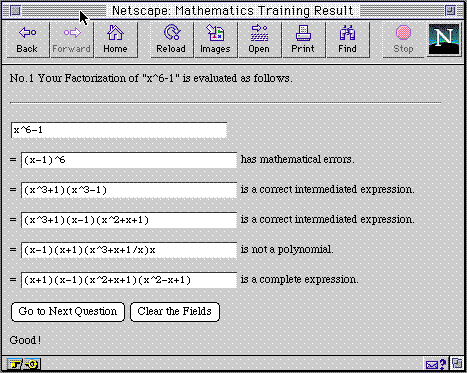Viewport: 467px width, 373px height.
Task: Click Clear the Fields button
Action: (175, 312)
